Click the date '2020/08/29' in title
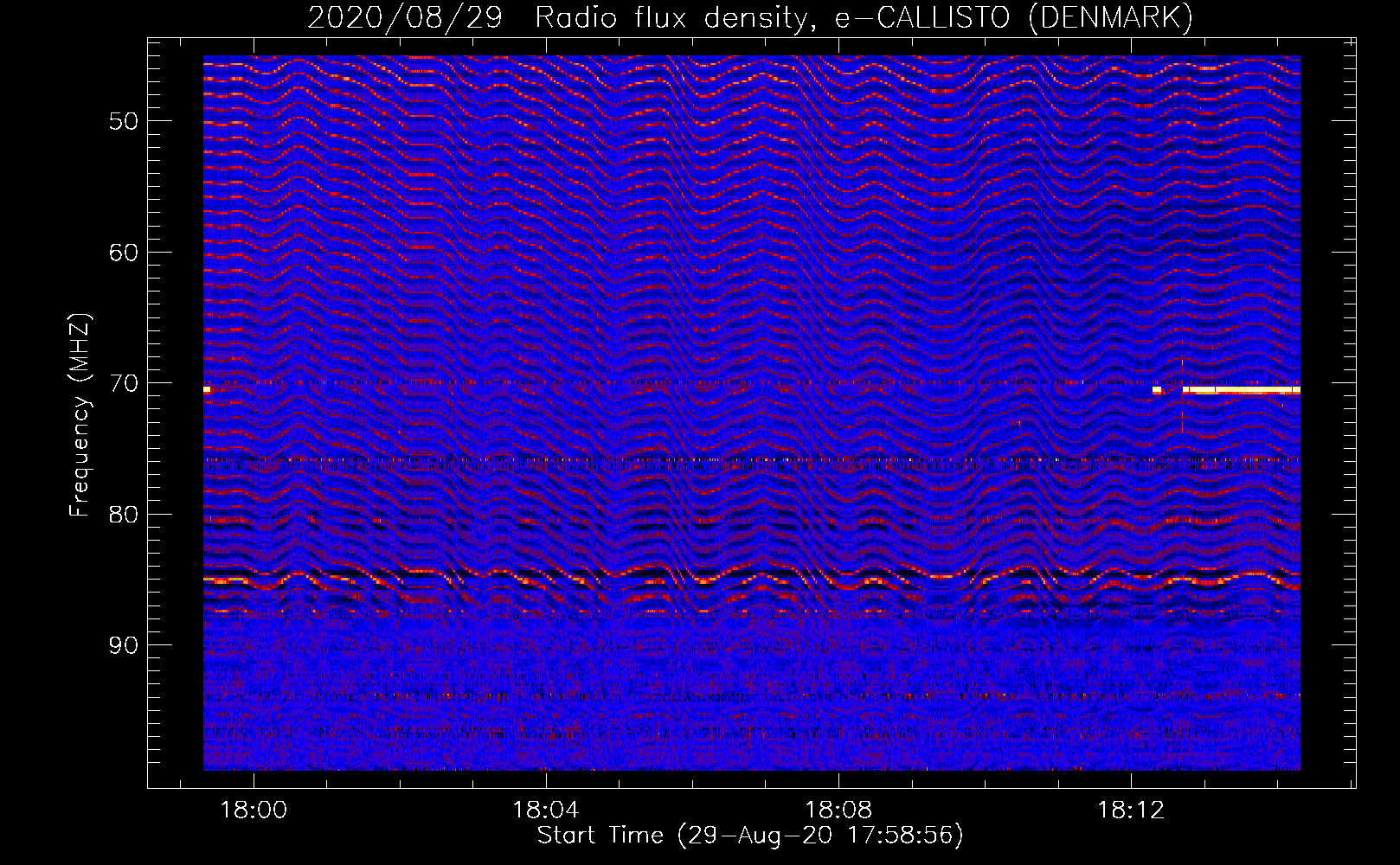 405,18
